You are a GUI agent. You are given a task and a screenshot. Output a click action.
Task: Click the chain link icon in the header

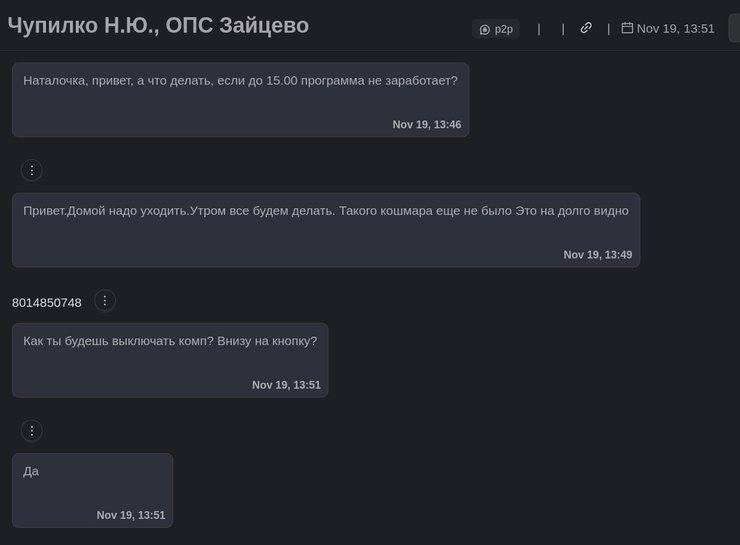(x=586, y=28)
